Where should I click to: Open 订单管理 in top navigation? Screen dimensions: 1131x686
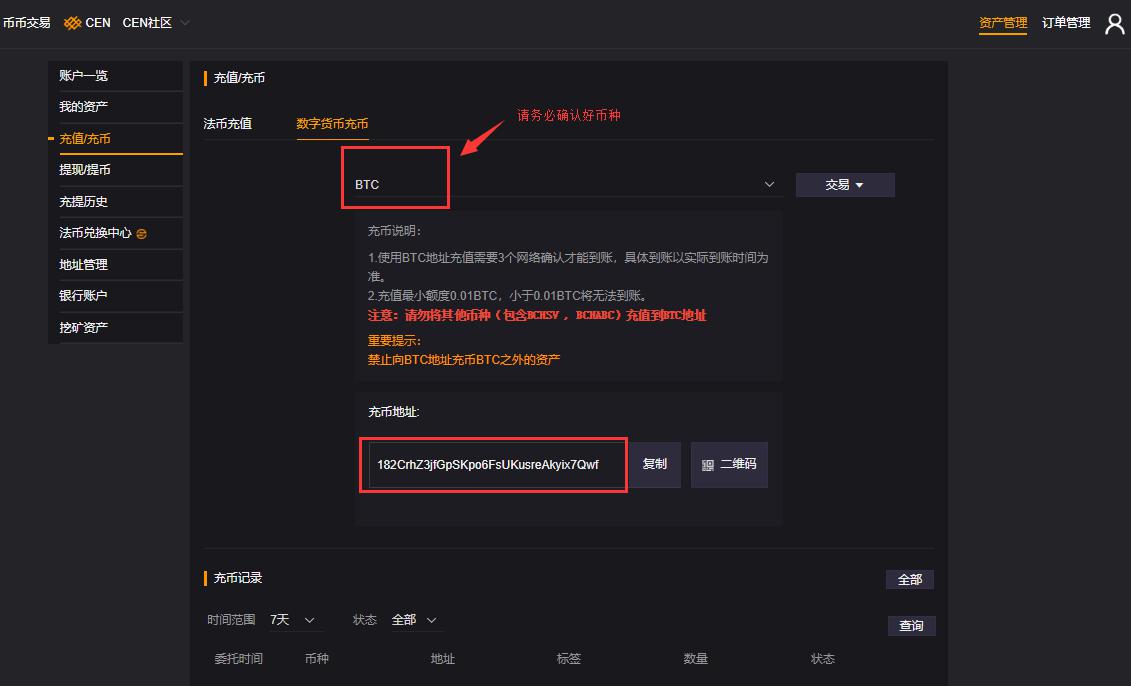(1065, 23)
